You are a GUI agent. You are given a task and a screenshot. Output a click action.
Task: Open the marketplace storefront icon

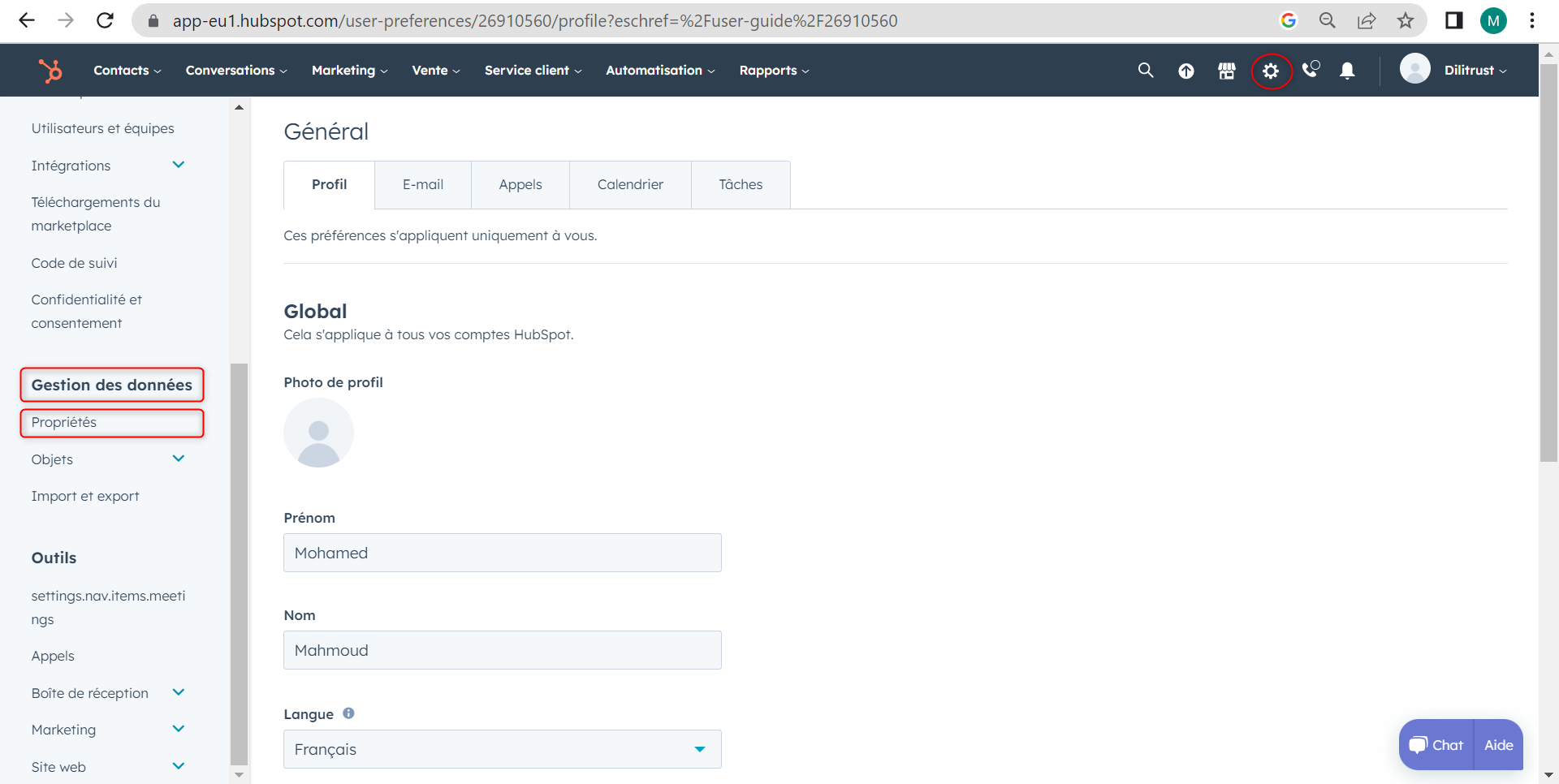point(1227,71)
